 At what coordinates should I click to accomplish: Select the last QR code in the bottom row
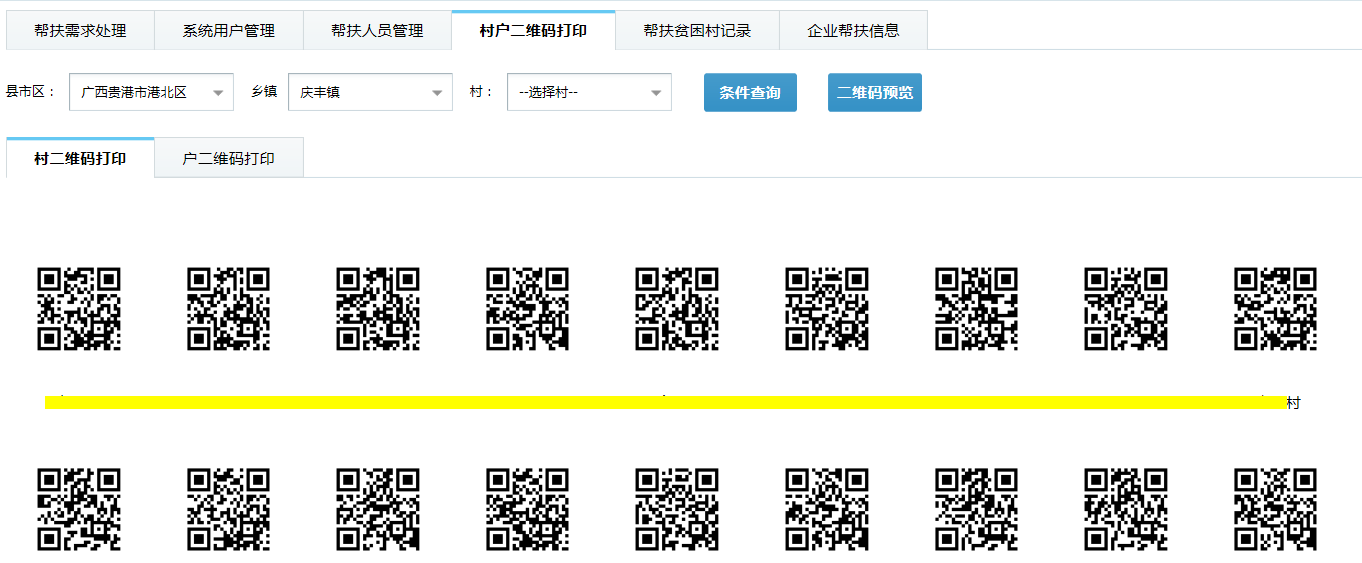pos(1275,509)
